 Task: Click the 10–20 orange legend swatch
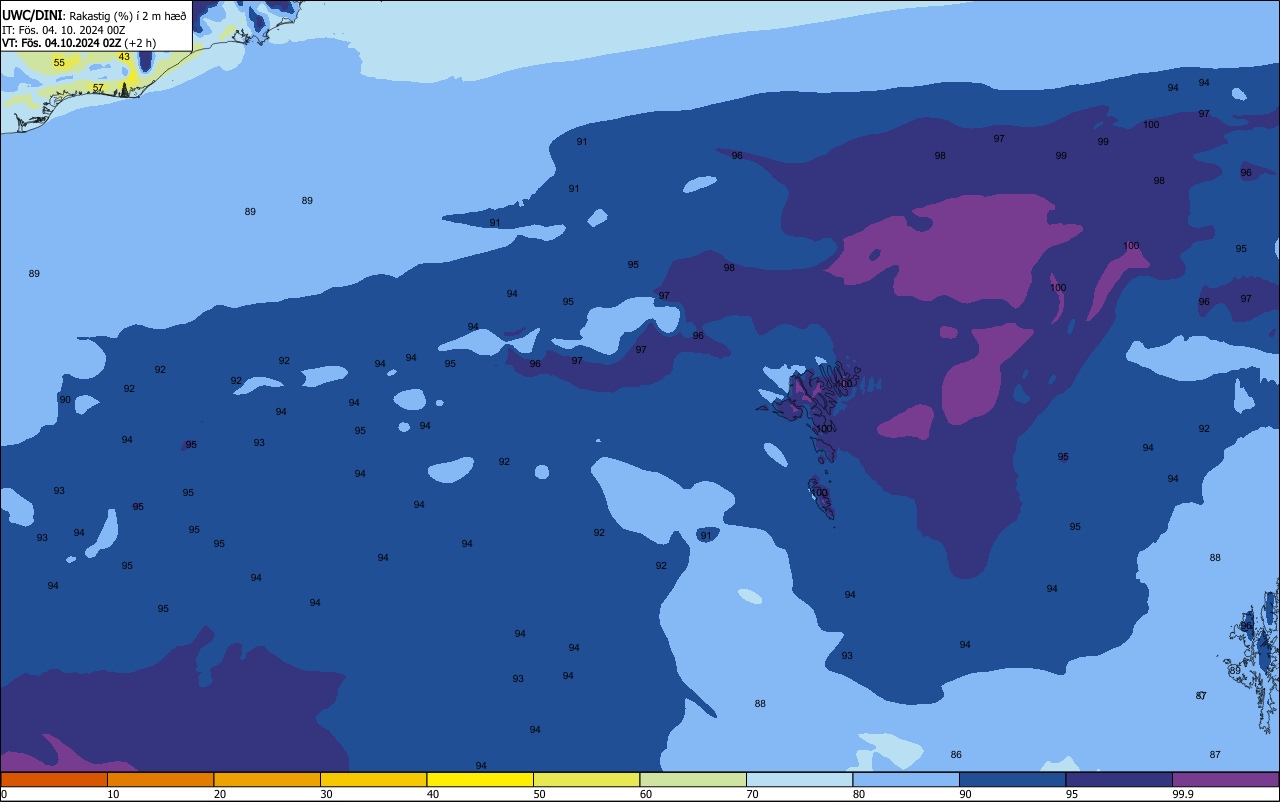(x=160, y=779)
